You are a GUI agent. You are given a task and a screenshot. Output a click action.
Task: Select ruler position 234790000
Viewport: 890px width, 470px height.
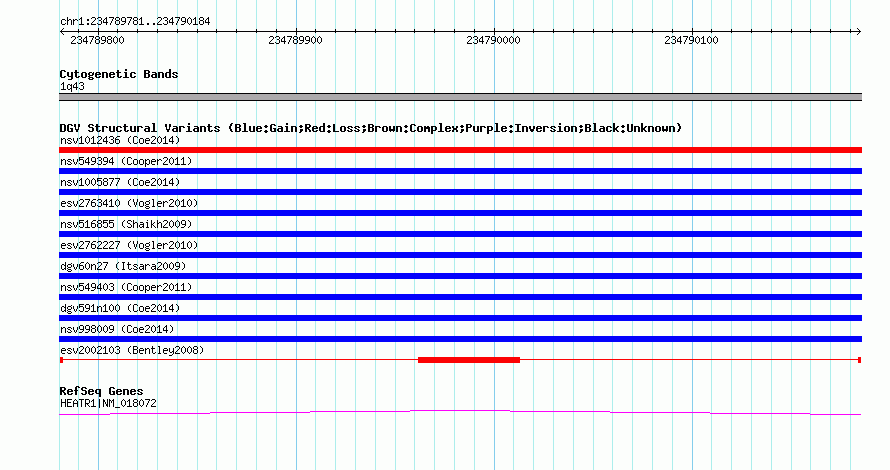click(x=493, y=40)
